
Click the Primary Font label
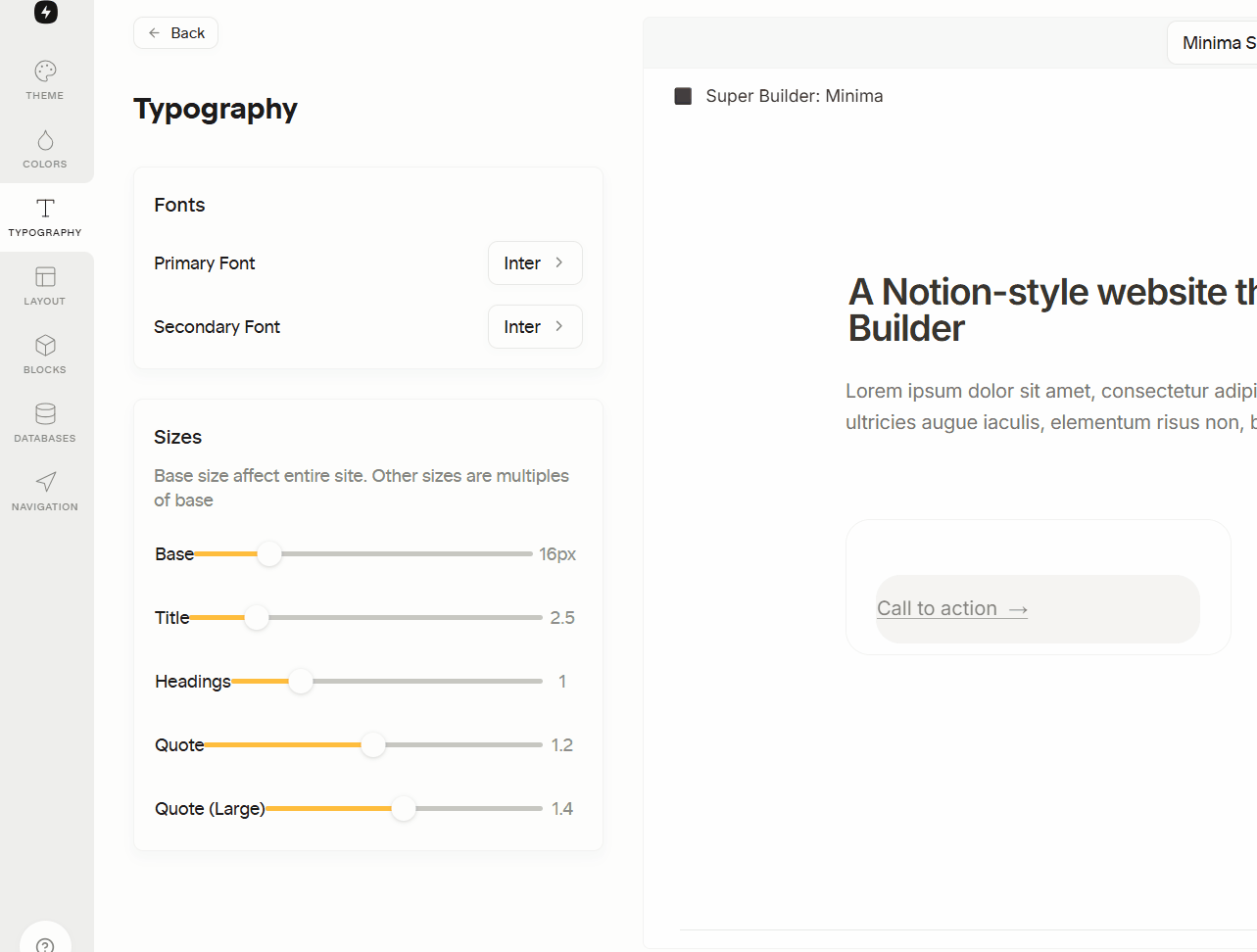[x=205, y=263]
